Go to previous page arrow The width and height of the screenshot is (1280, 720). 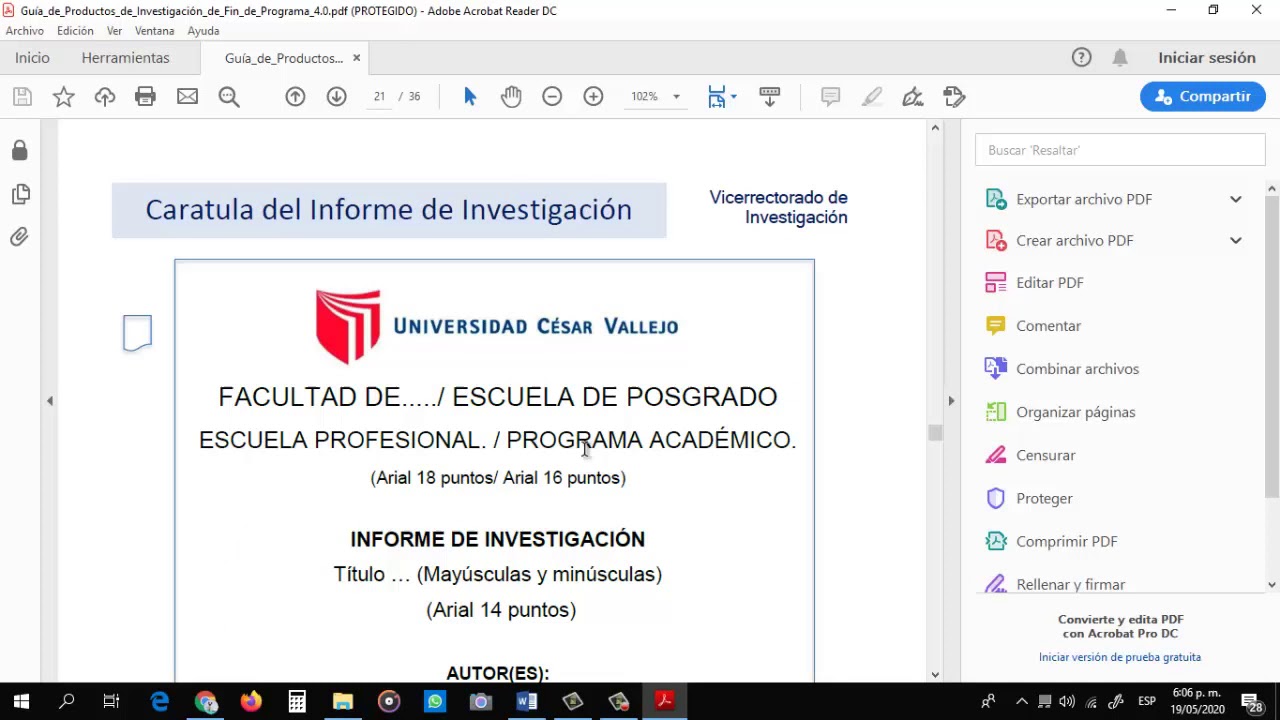pyautogui.click(x=295, y=97)
